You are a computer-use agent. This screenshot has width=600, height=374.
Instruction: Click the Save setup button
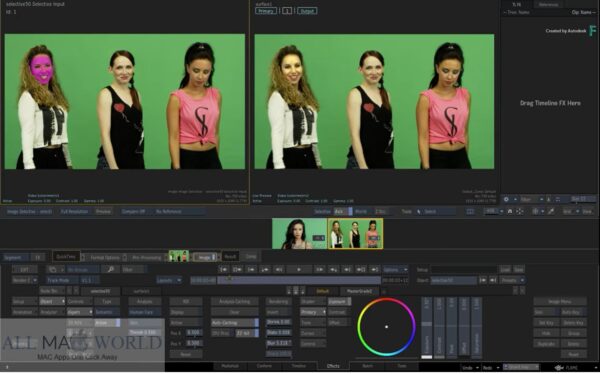pos(519,270)
